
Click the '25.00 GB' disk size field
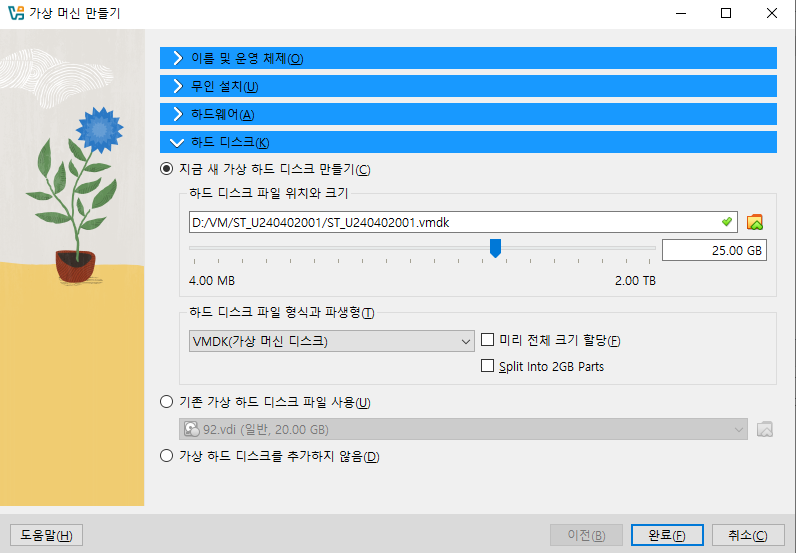click(x=714, y=250)
